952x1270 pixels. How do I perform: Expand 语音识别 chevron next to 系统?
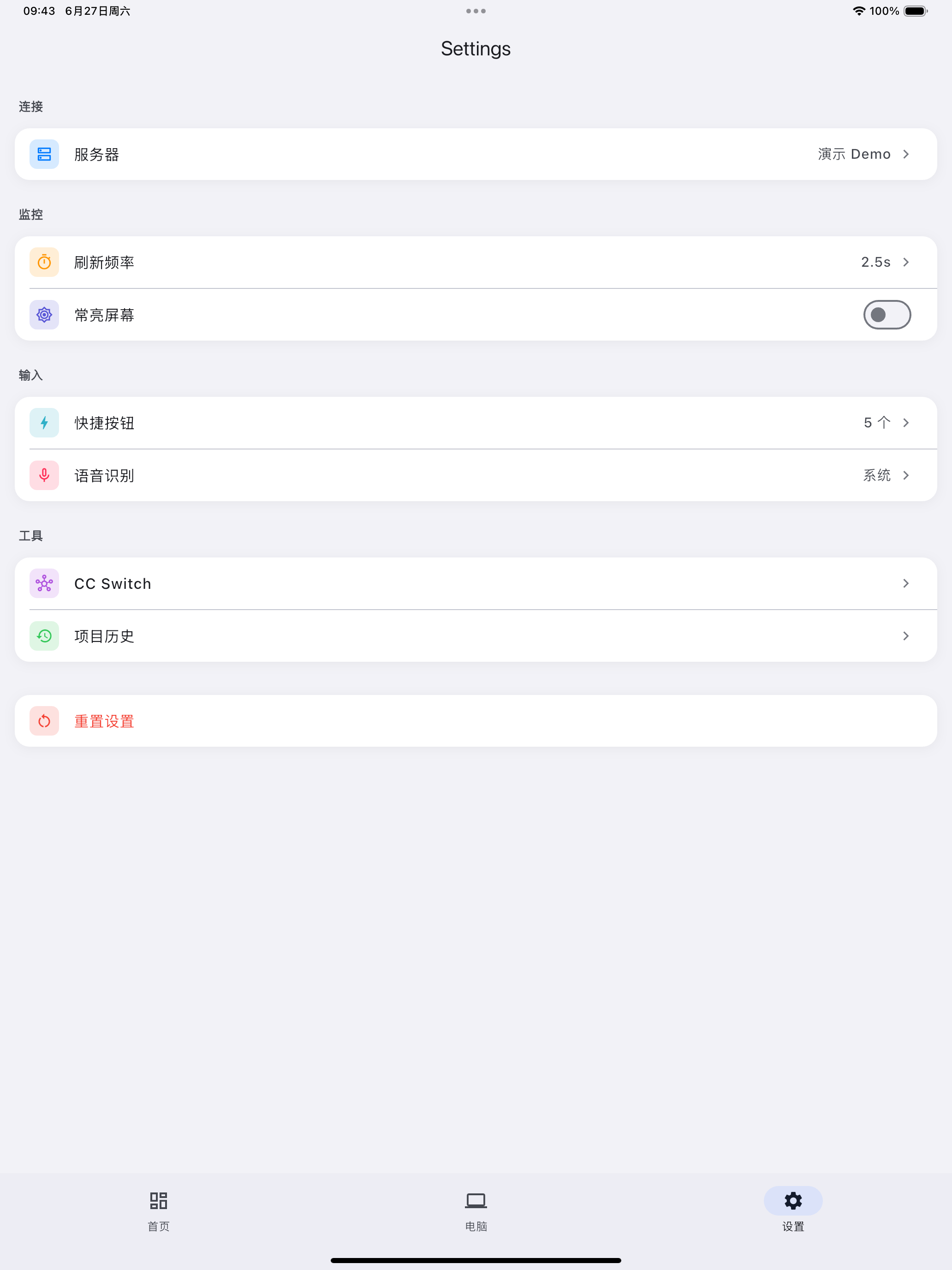click(906, 475)
